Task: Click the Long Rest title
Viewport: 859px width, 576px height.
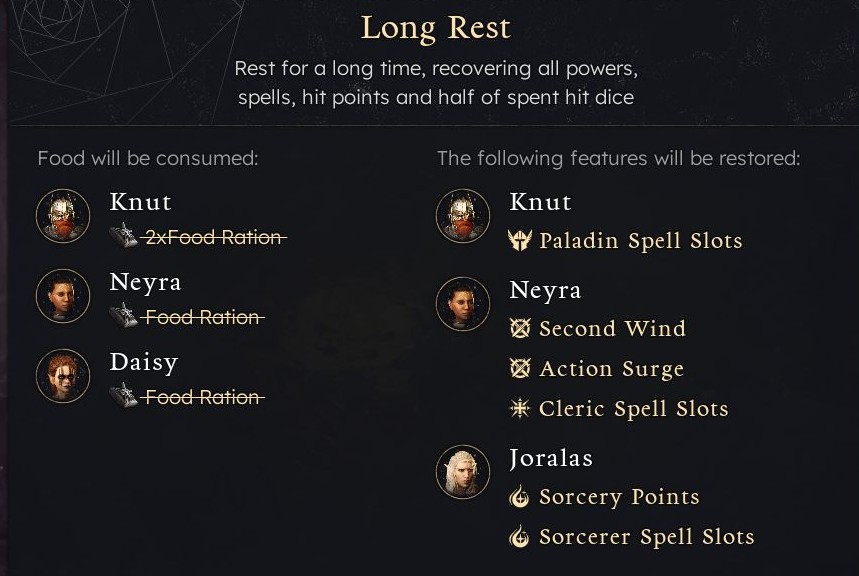Action: tap(435, 28)
